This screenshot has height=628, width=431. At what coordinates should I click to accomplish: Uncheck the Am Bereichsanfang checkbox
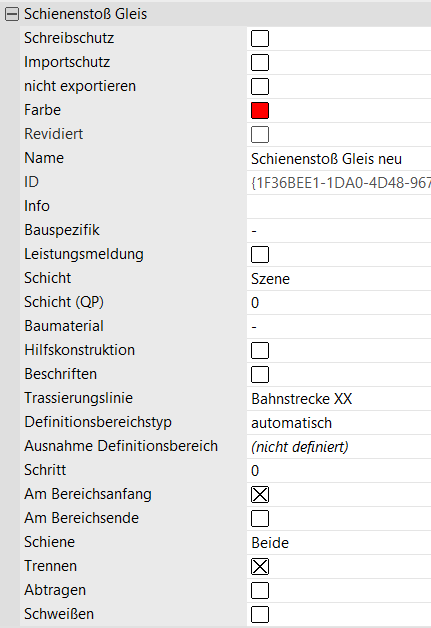[260, 495]
